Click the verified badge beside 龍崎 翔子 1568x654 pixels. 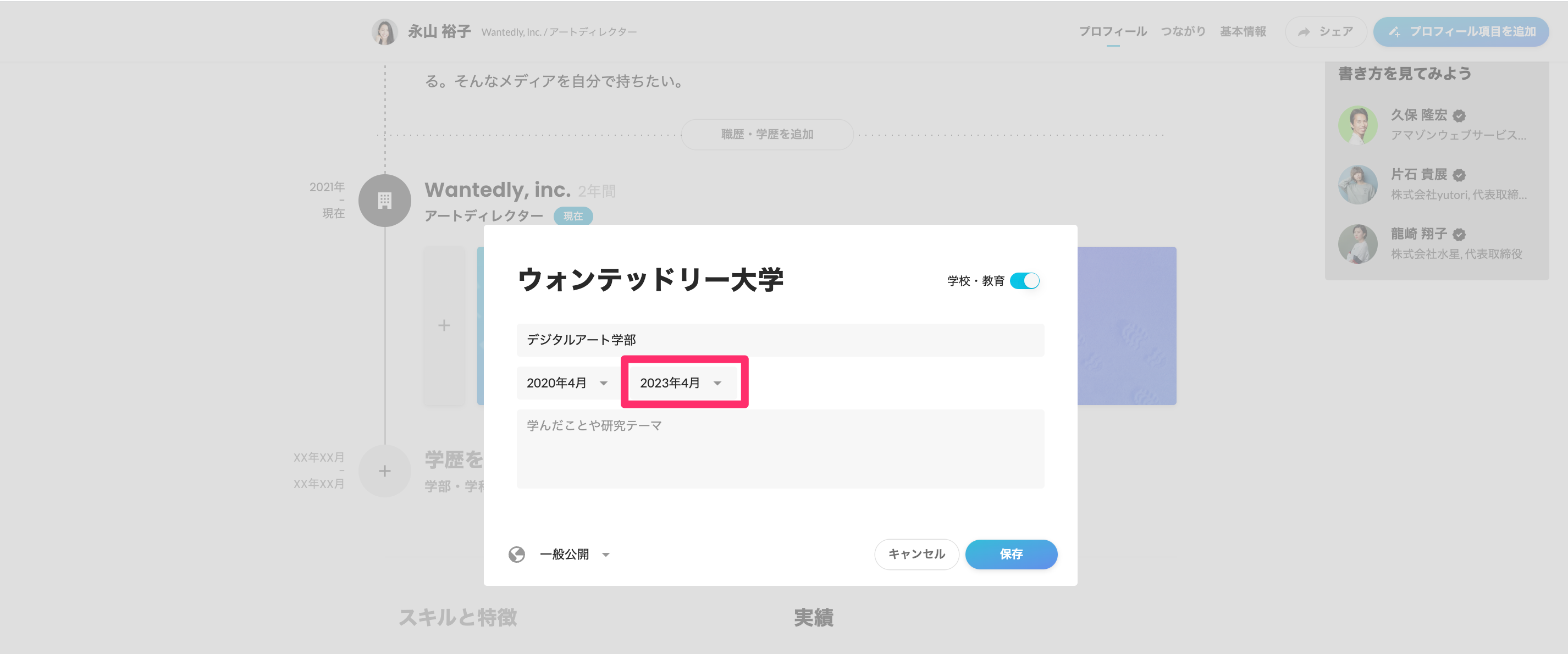pos(1459,234)
